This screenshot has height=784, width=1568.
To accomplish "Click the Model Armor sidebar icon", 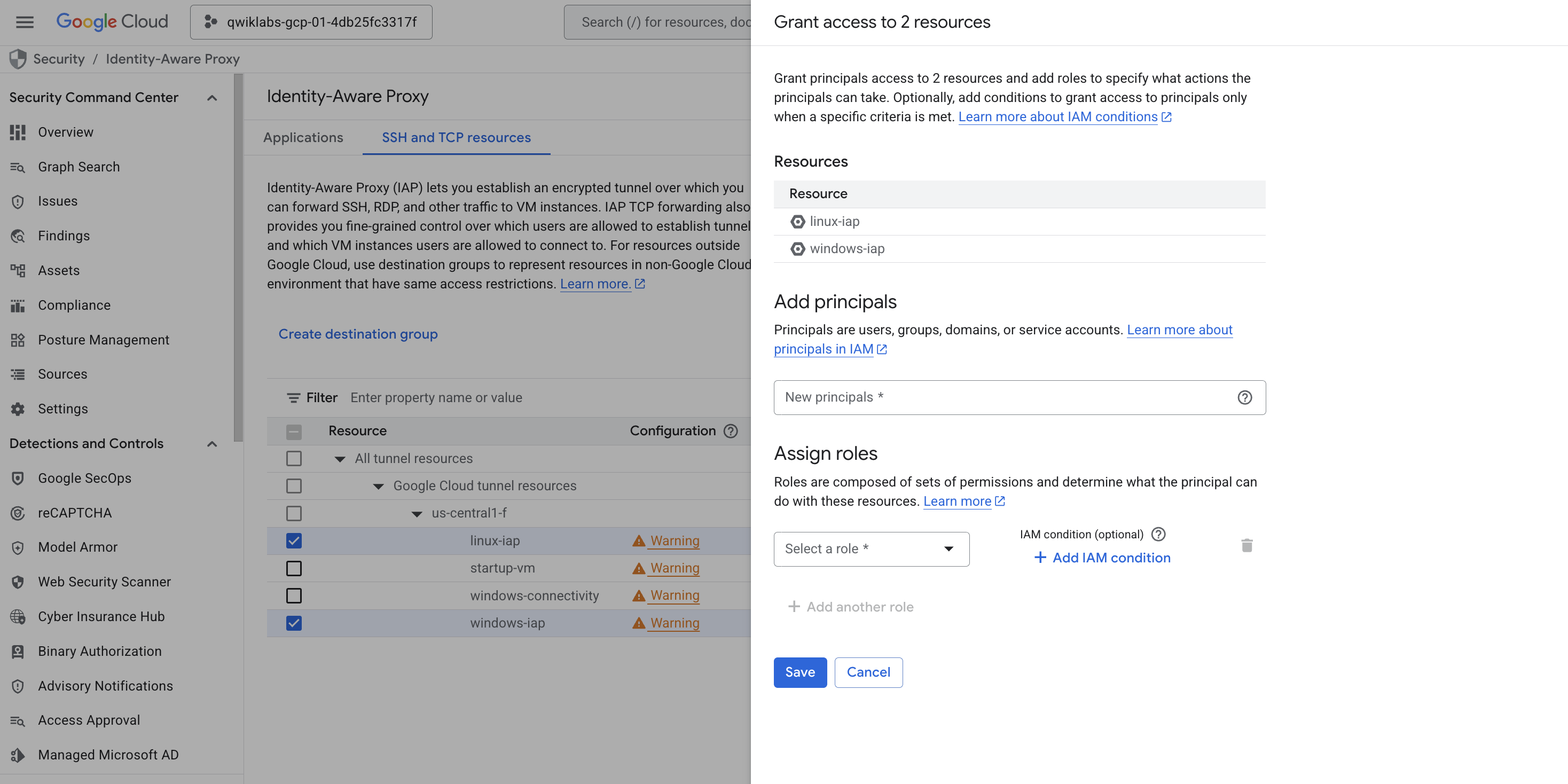I will (18, 547).
